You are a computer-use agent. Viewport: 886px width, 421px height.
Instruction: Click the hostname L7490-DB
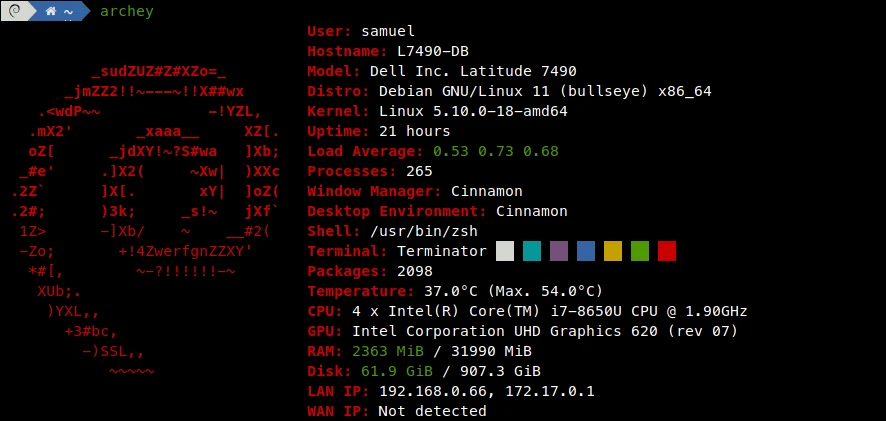coord(433,51)
